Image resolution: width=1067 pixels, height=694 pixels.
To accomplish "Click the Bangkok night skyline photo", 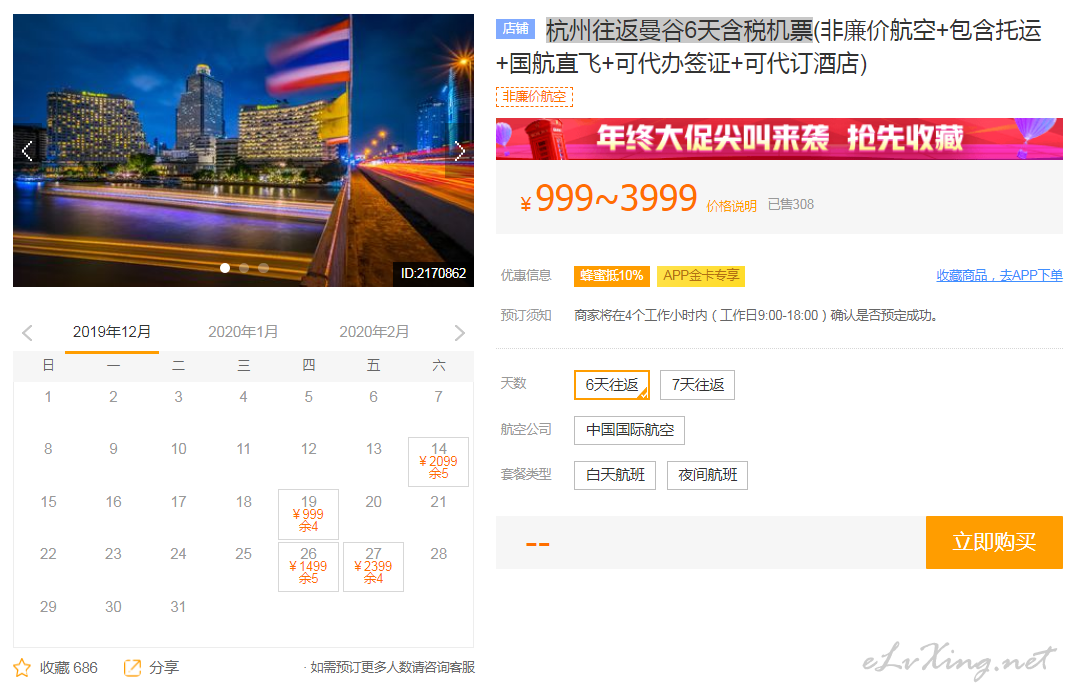I will 243,150.
